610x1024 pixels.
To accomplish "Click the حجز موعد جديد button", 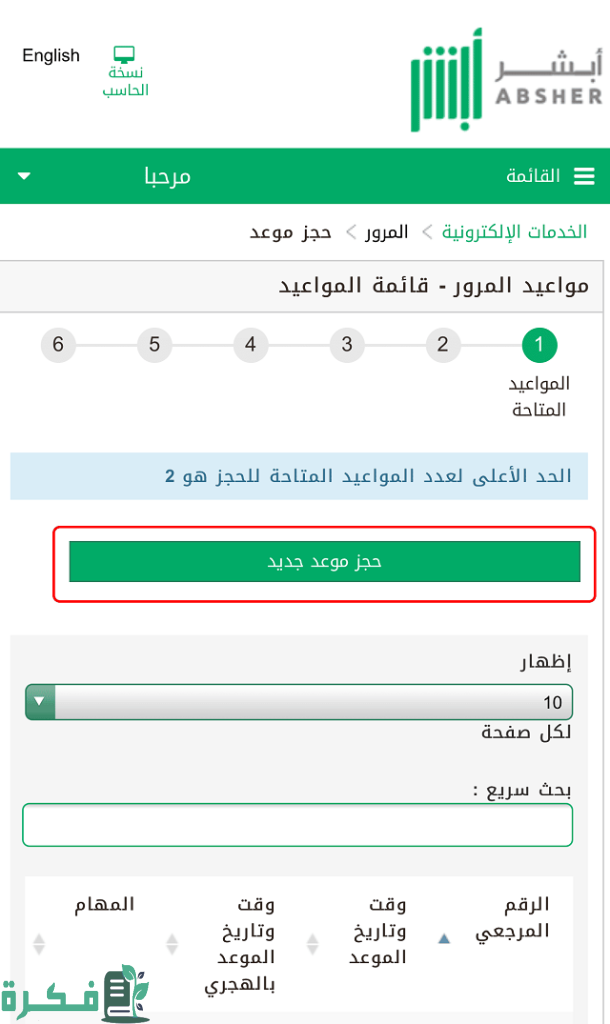I will coord(324,562).
